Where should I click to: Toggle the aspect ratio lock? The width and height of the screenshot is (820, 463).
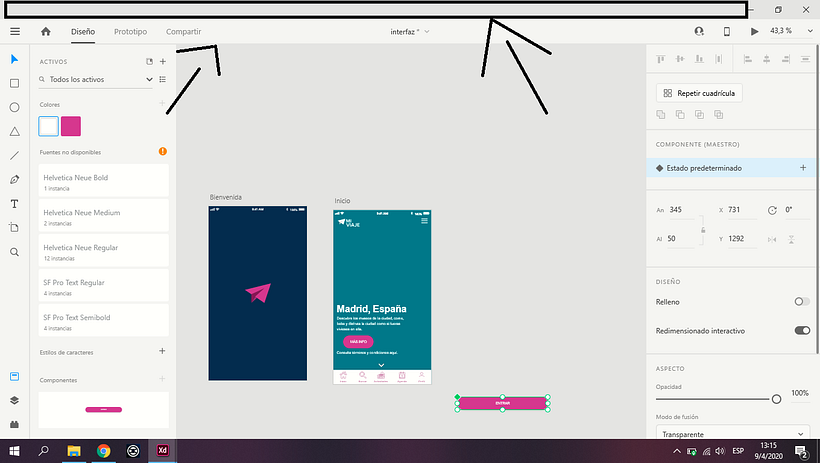[x=703, y=230]
